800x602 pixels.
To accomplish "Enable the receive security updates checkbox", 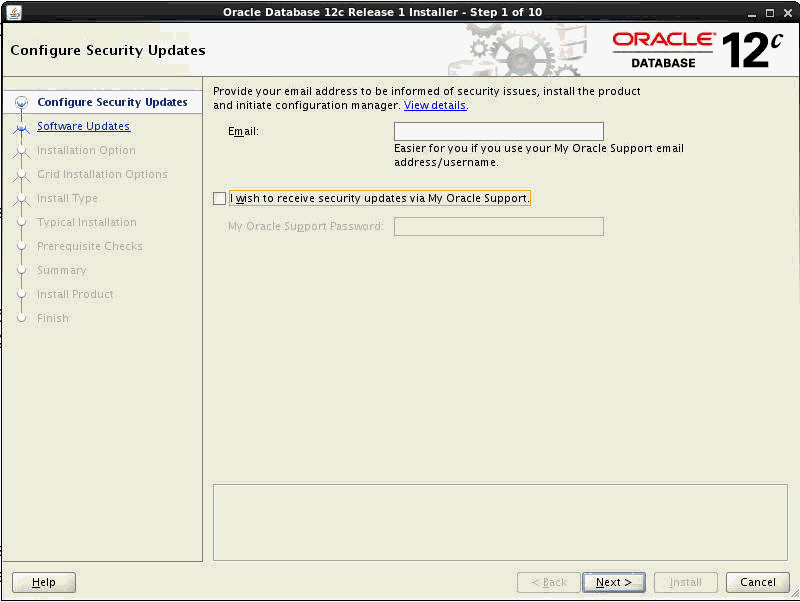I will tap(219, 198).
